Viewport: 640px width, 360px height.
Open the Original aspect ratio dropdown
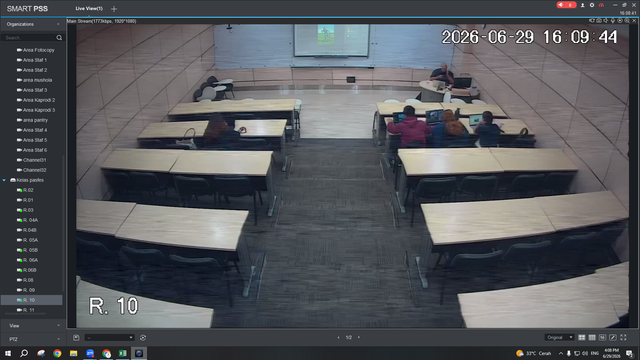pos(560,337)
